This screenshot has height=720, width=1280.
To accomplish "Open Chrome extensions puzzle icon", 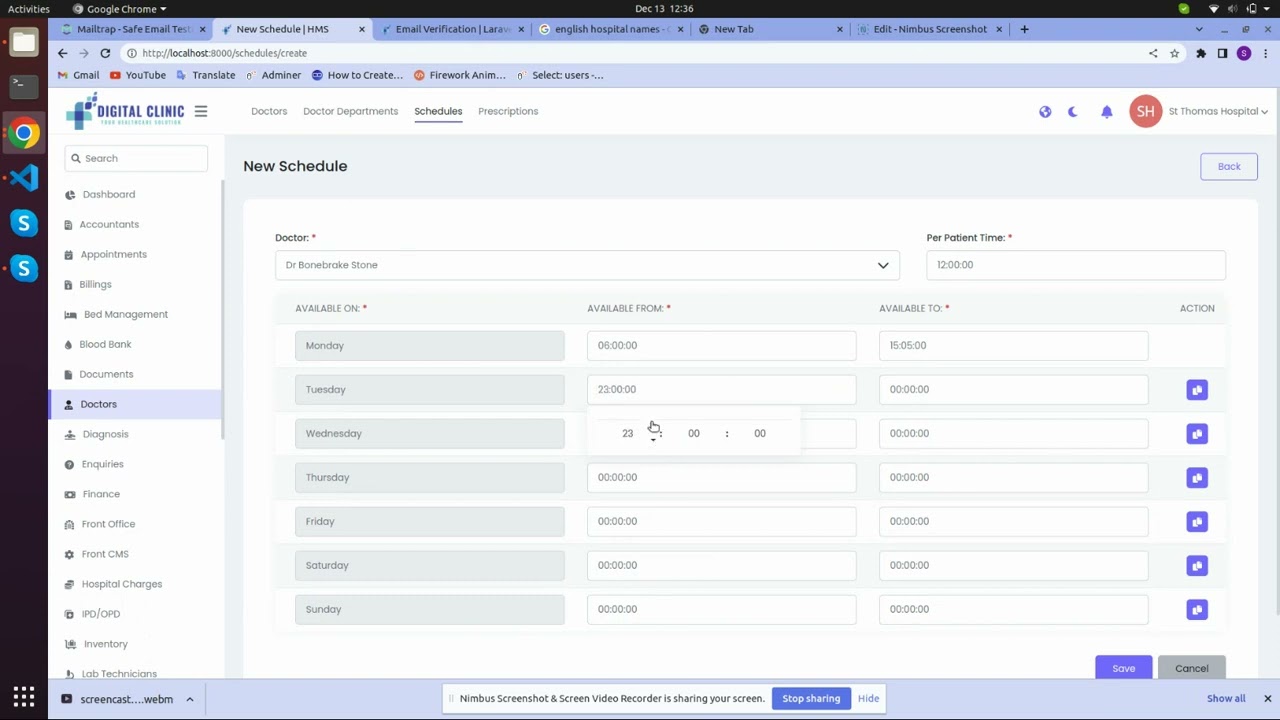I will coord(1201,53).
